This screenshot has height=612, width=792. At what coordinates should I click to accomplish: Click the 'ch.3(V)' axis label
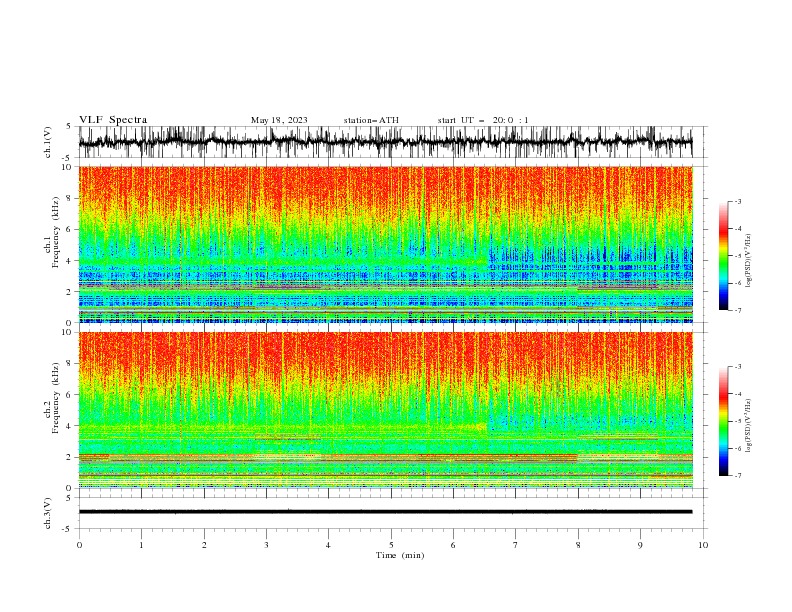pos(48,513)
